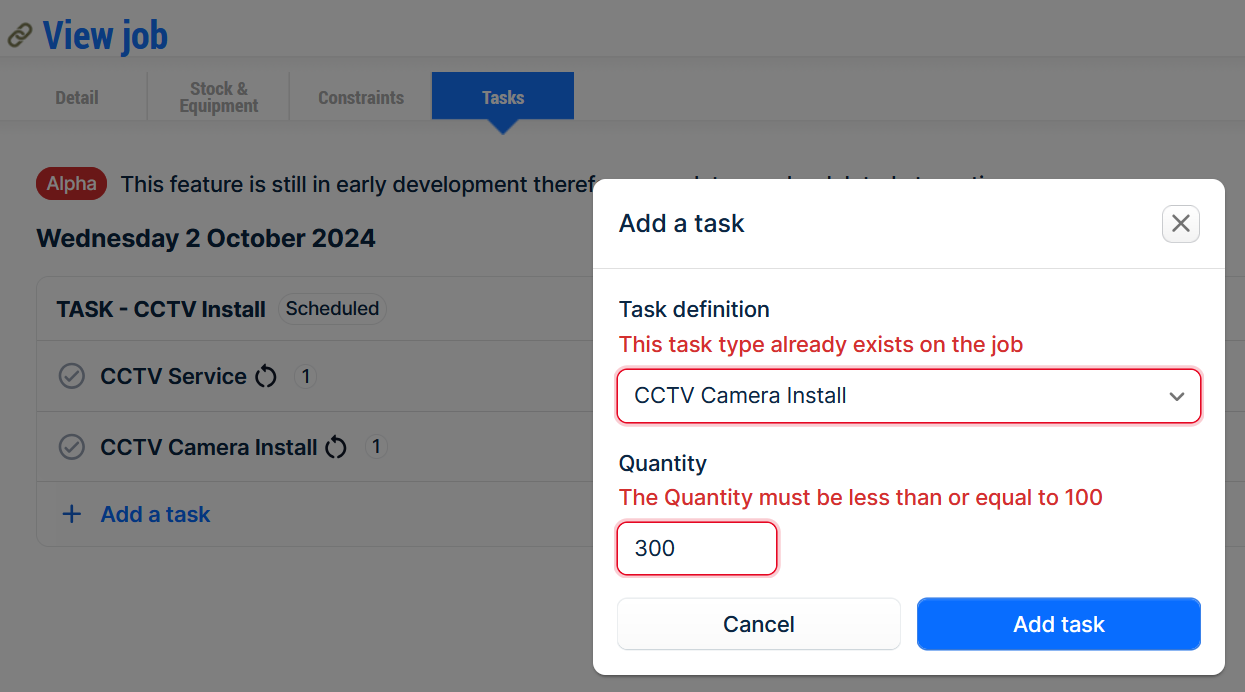Click the link chain icon beside View job
The image size is (1245, 692).
pos(20,36)
